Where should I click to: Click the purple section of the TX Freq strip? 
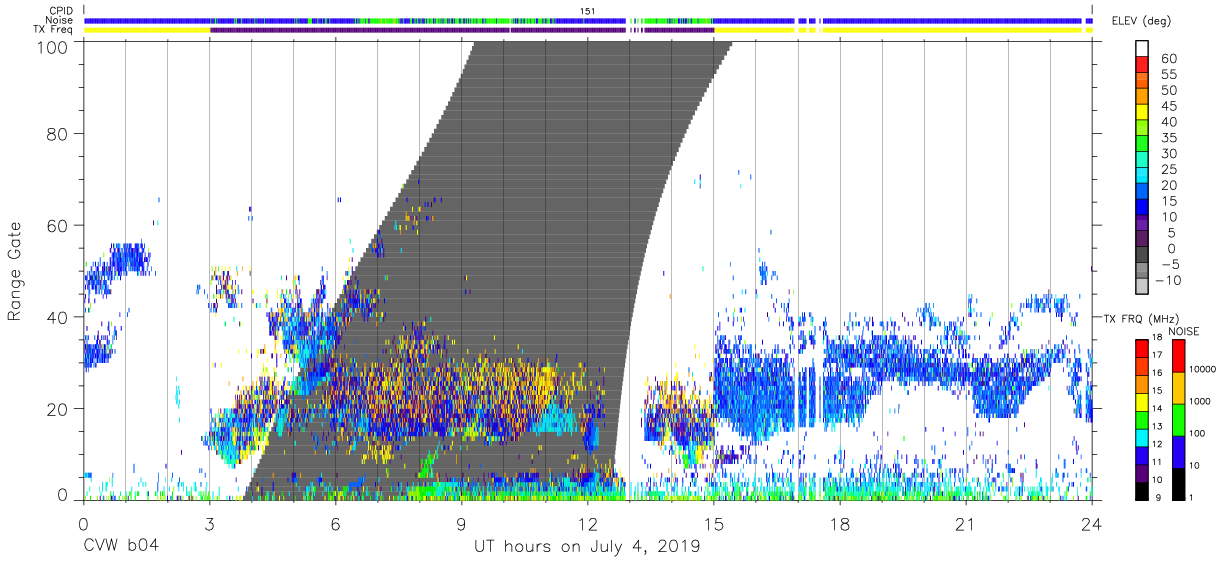(x=460, y=30)
